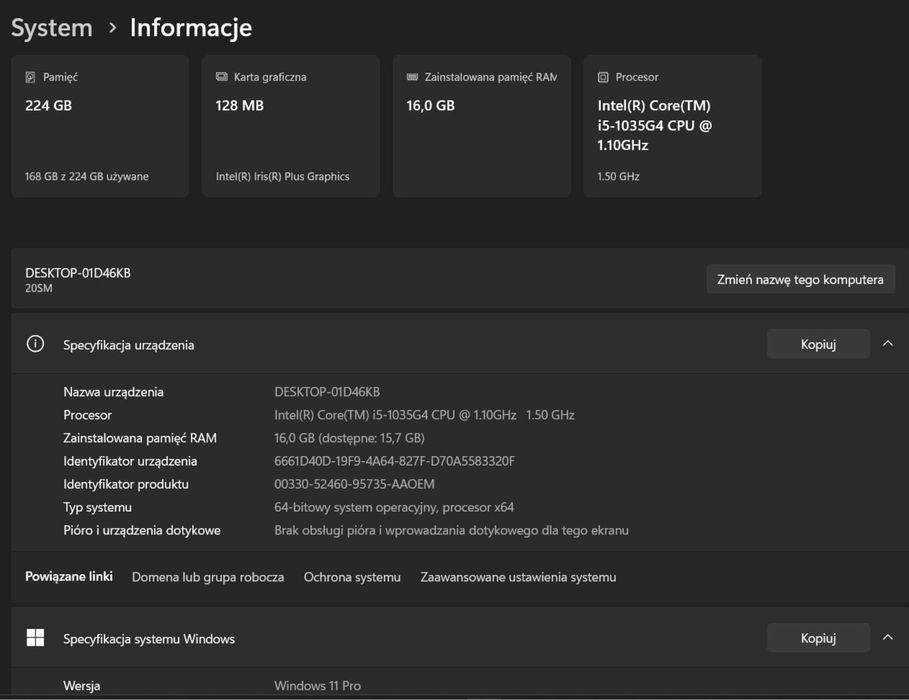Open Domena lub grupa robocza link
The width and height of the screenshot is (909, 700).
coord(208,577)
